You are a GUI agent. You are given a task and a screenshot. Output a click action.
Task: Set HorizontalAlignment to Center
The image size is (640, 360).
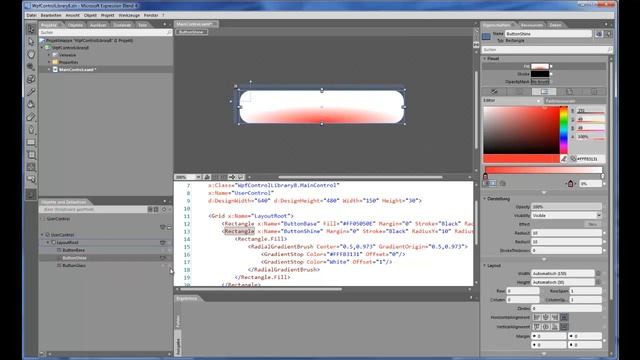tap(546, 318)
